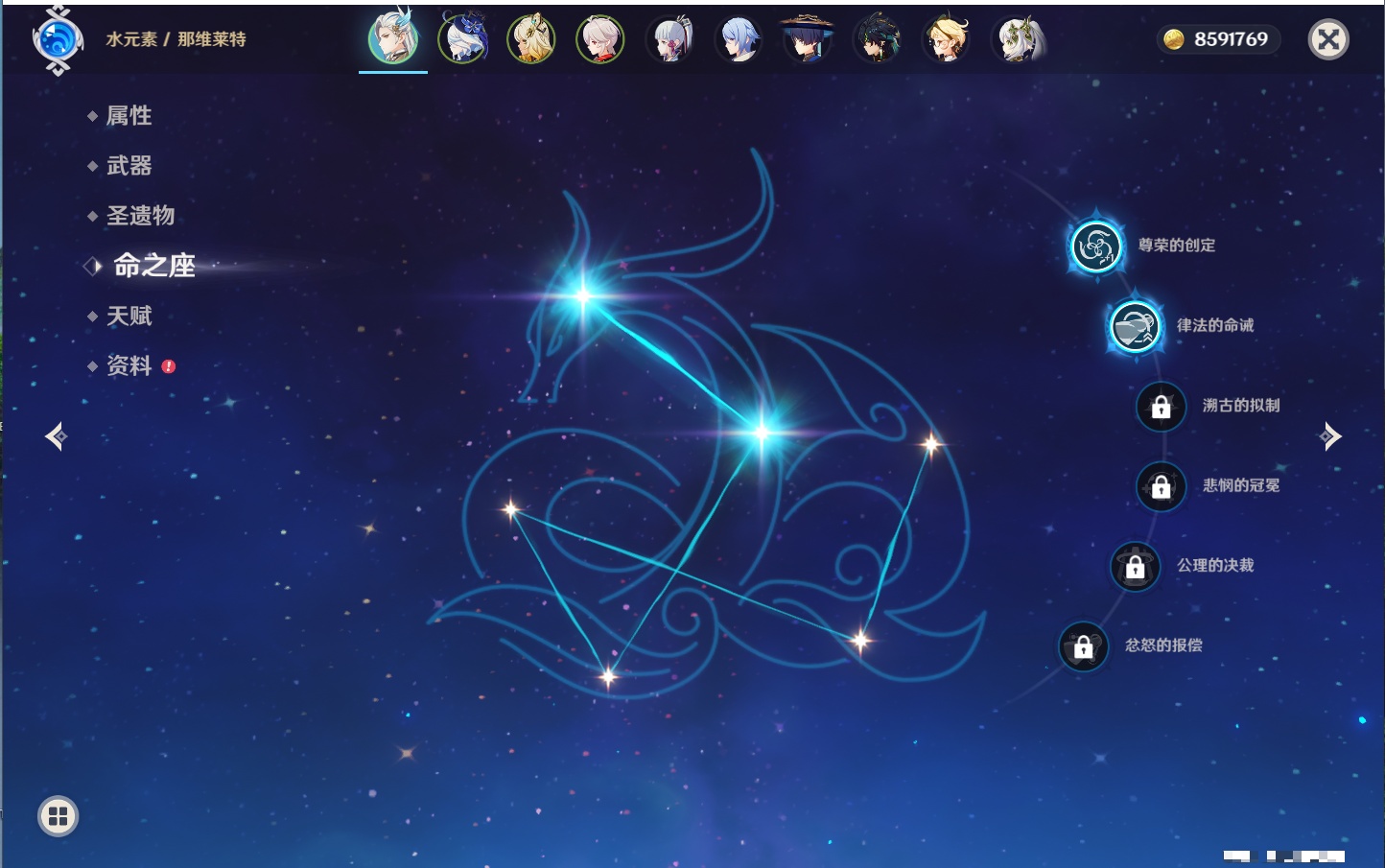Click the 律法的命诫 label

point(1215,325)
